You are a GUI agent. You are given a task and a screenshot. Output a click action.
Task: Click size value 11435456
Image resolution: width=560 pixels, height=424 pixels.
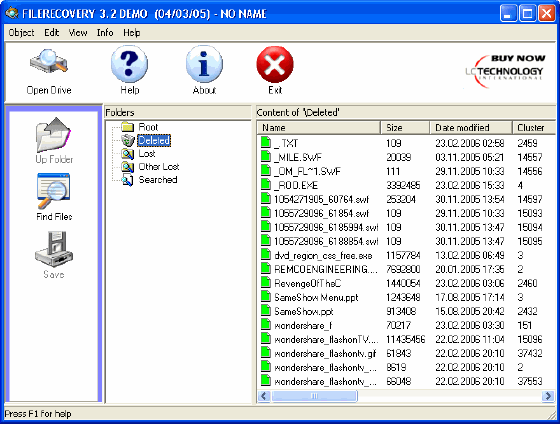[406, 339]
